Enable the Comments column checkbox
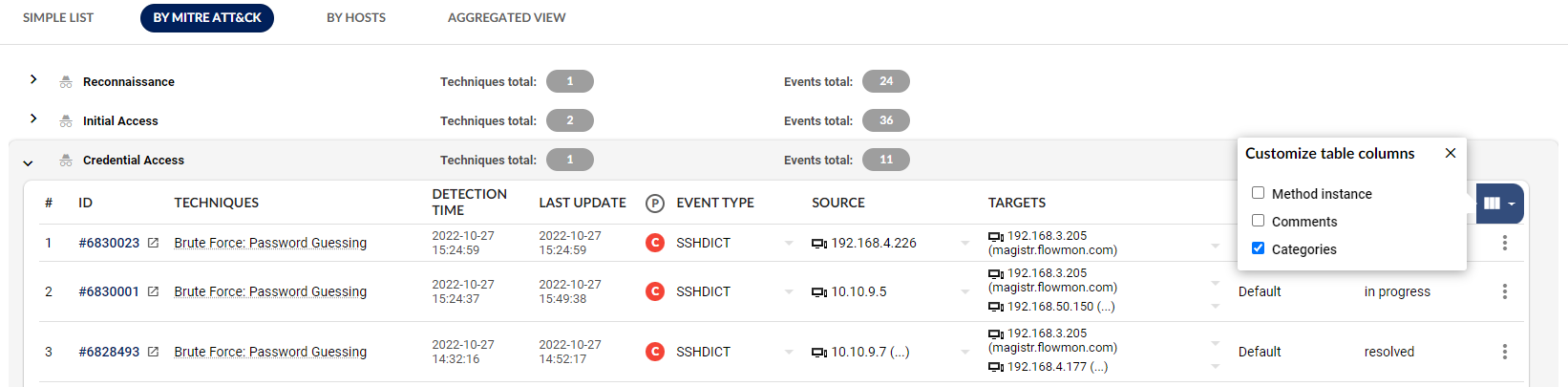The width and height of the screenshot is (1568, 387). tap(1258, 221)
